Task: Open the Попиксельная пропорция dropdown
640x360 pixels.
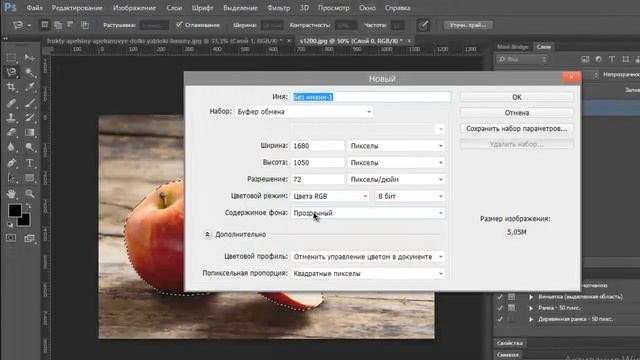Action: [367, 273]
